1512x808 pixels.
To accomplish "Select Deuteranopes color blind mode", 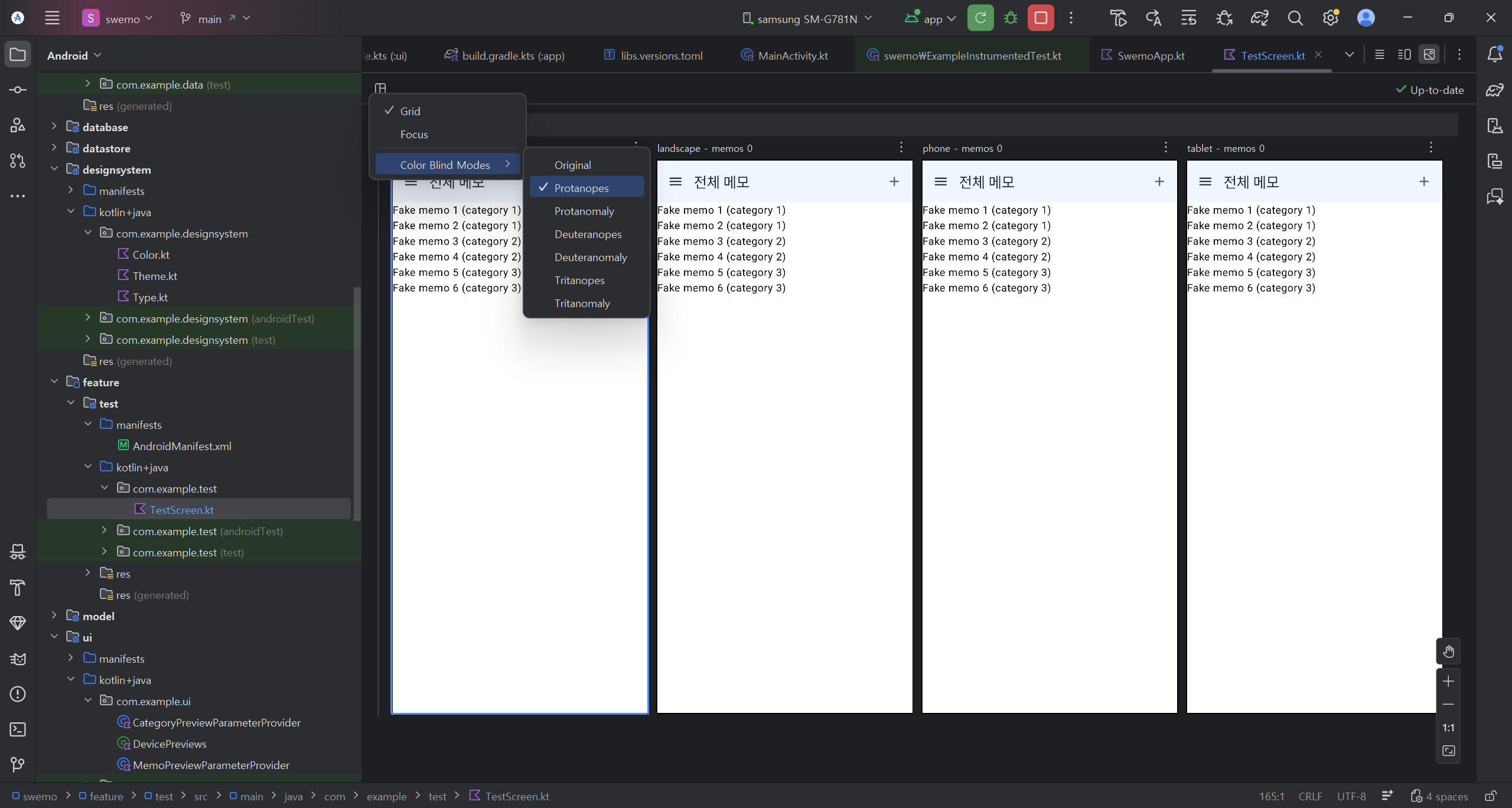I will tap(588, 234).
